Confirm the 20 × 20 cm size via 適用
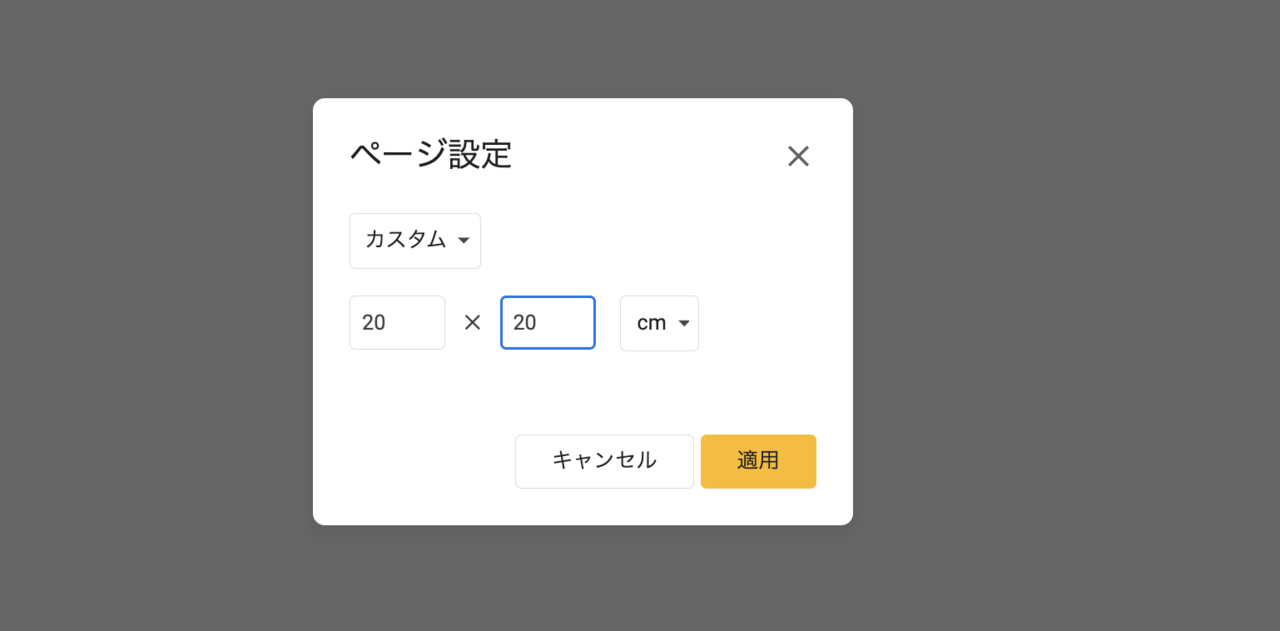Image resolution: width=1280 pixels, height=631 pixels. pos(758,461)
